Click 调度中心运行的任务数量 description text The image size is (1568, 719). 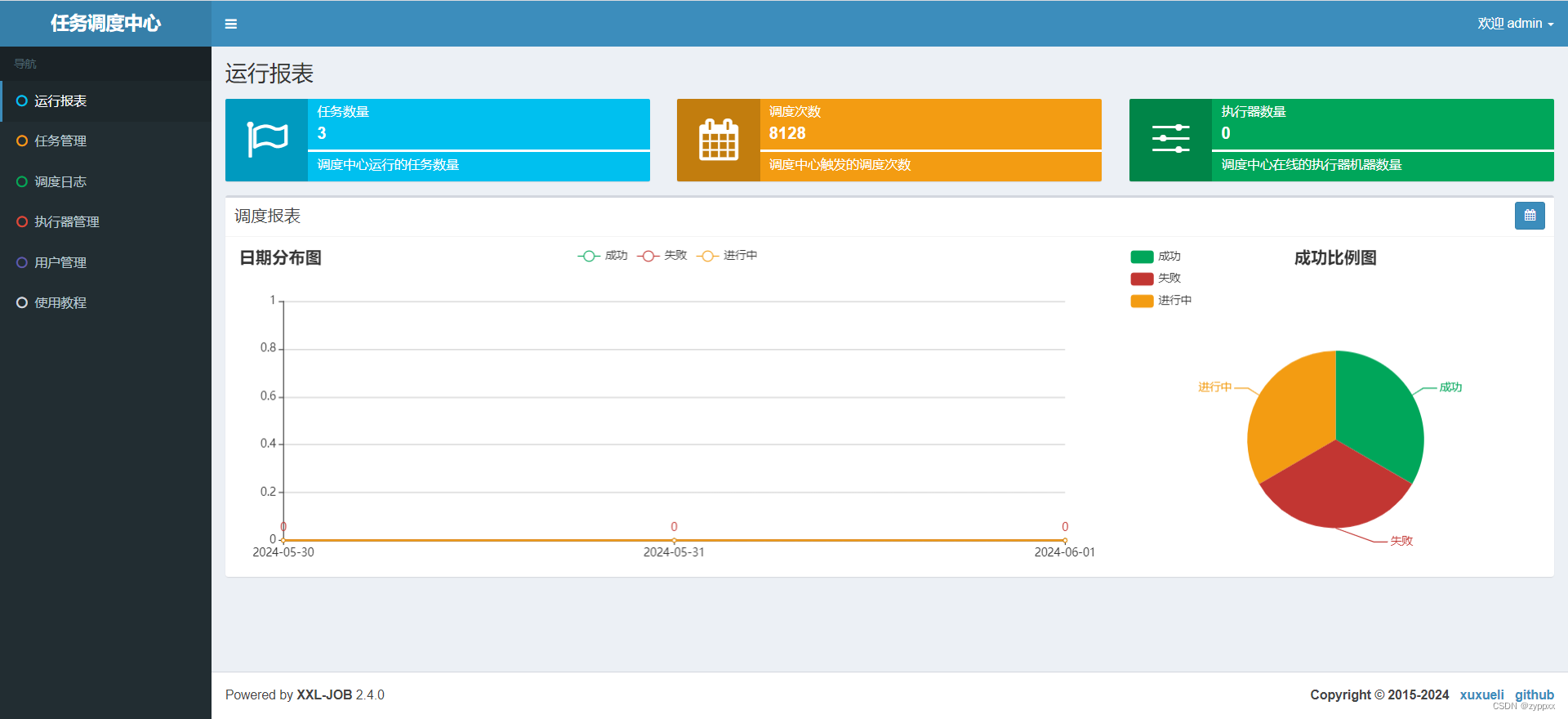(388, 165)
